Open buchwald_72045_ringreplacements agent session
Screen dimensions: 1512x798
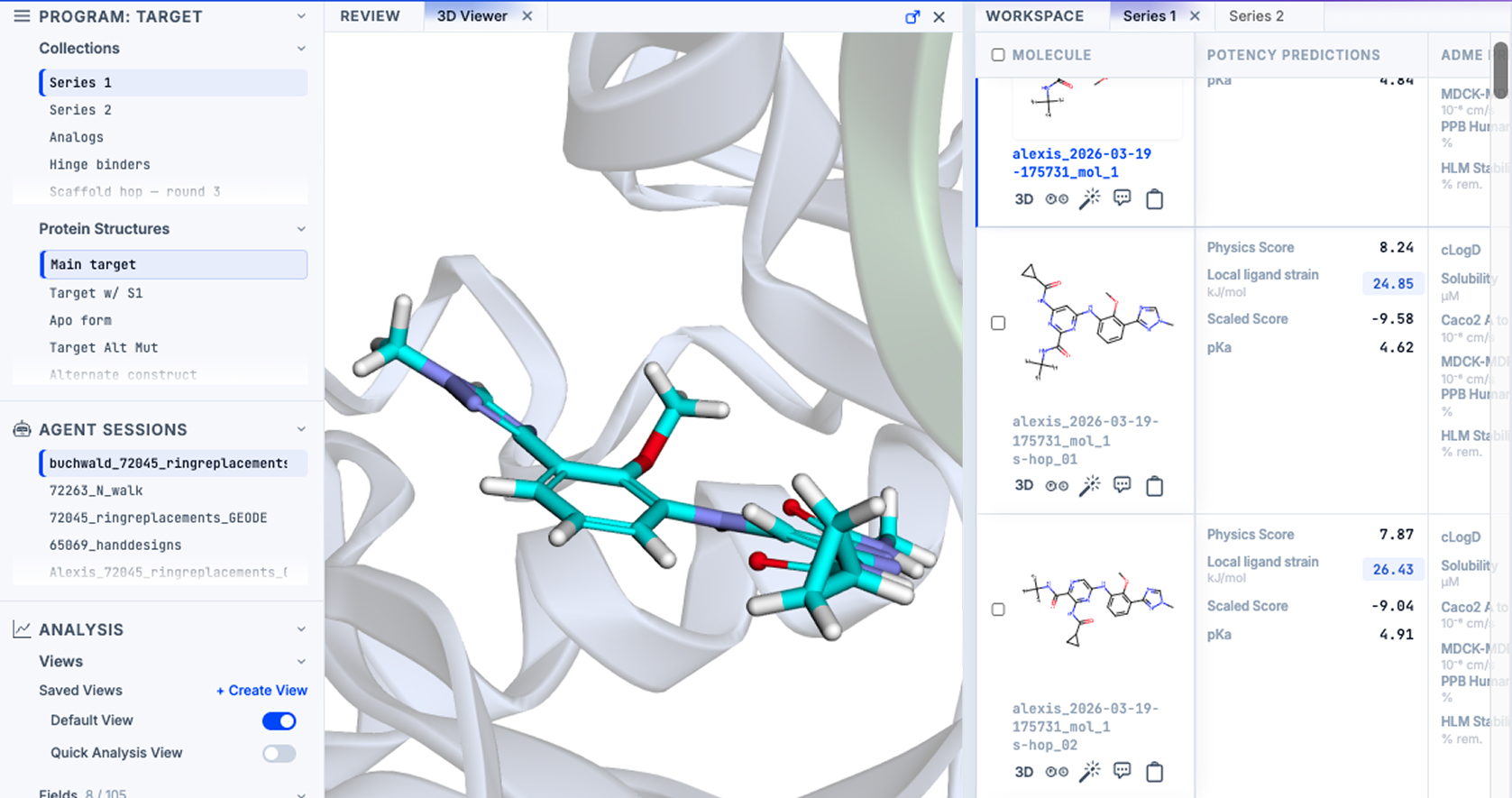point(173,463)
